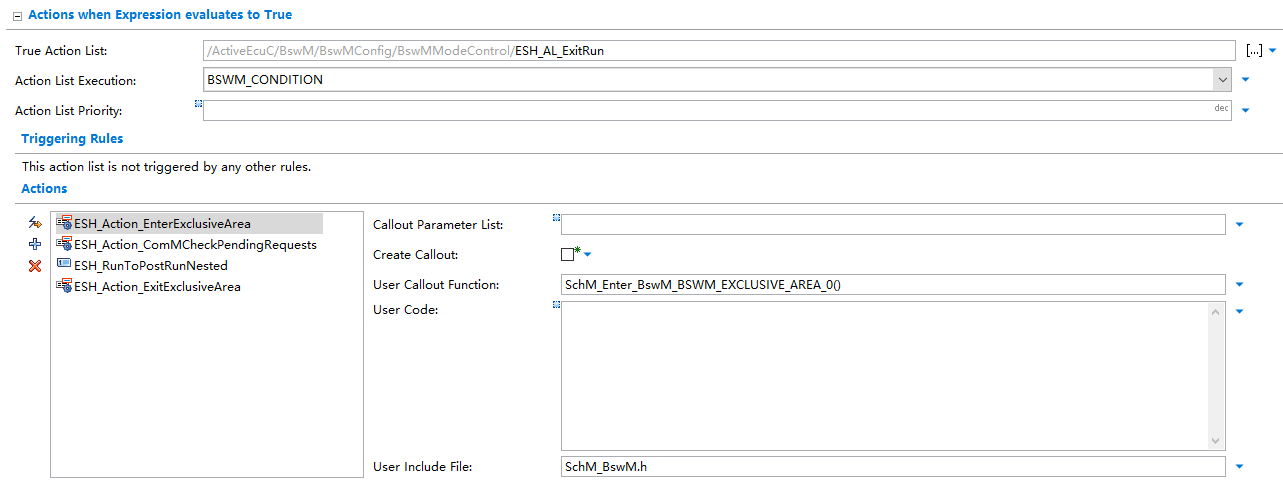Click the User Include File field
This screenshot has width=1283, height=484.
point(893,467)
